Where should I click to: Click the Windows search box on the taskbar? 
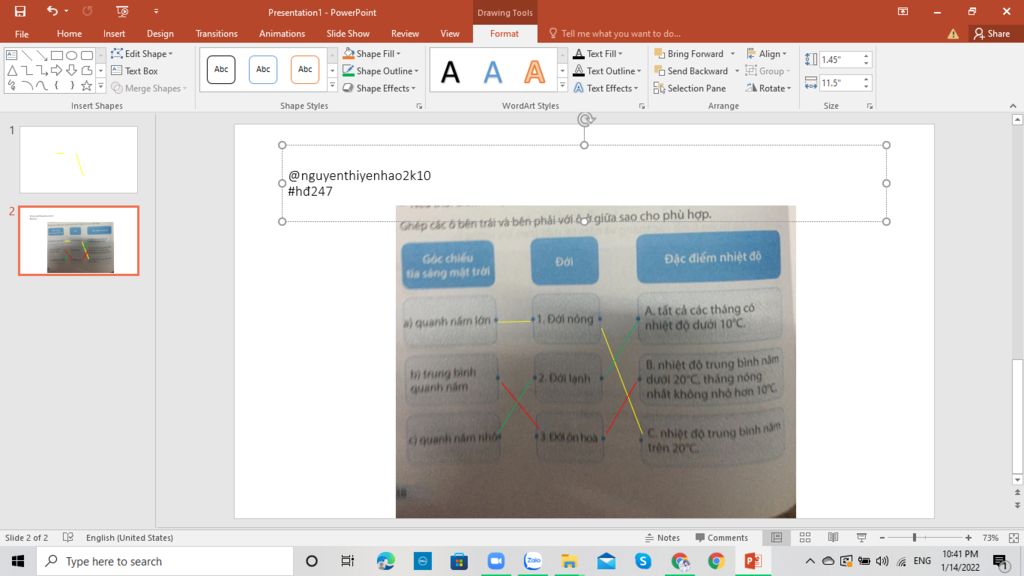(x=165, y=561)
